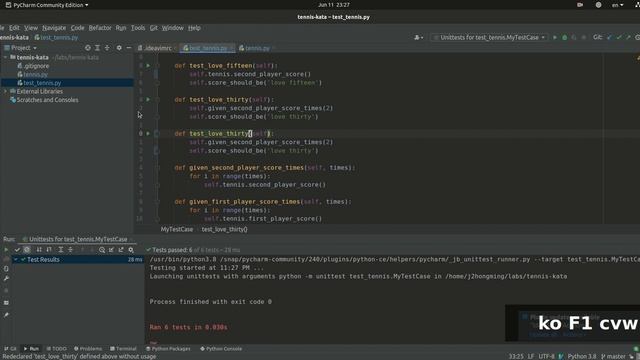Click the user account icon dropdown in toolbar
This screenshot has height=360, width=640.
[418, 37]
